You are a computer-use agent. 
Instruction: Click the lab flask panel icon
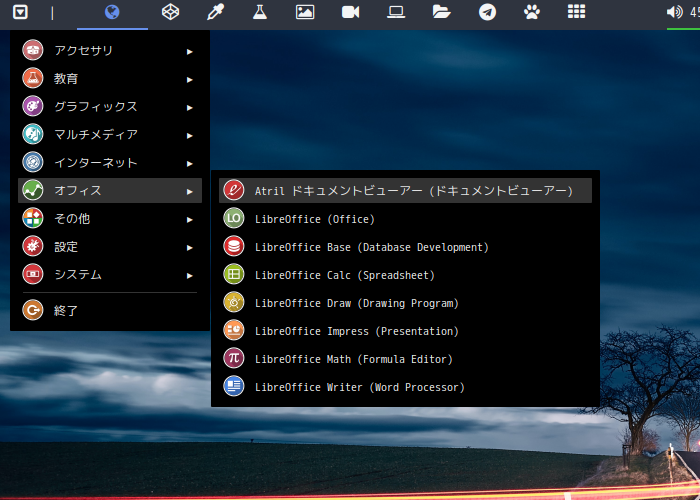(260, 12)
